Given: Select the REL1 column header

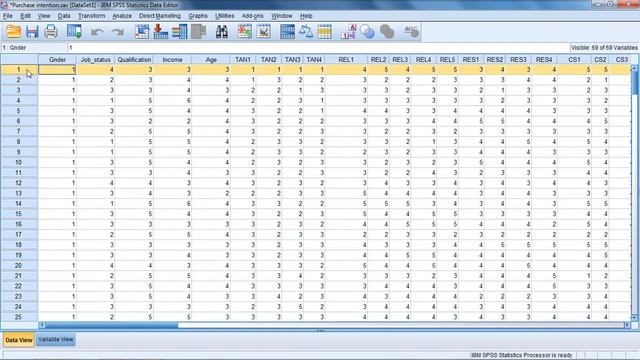Looking at the screenshot, I should (346, 60).
